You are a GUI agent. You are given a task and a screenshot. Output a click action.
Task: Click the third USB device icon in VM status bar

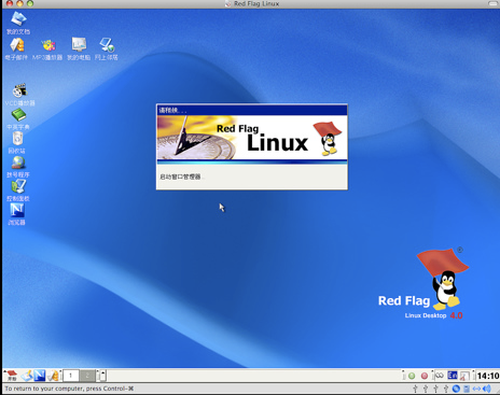coord(436,389)
